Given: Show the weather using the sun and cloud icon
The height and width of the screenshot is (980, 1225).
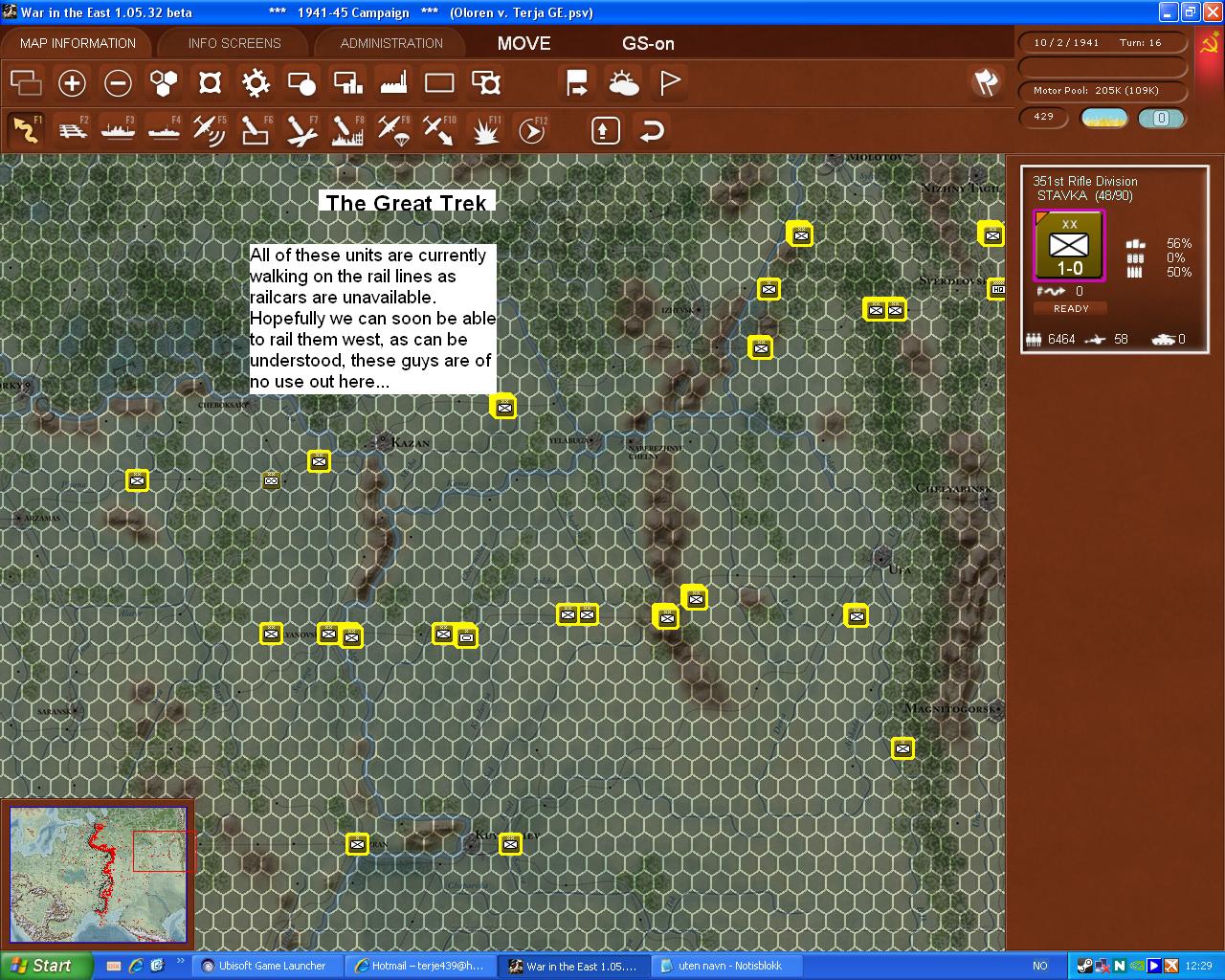Looking at the screenshot, I should [x=623, y=83].
